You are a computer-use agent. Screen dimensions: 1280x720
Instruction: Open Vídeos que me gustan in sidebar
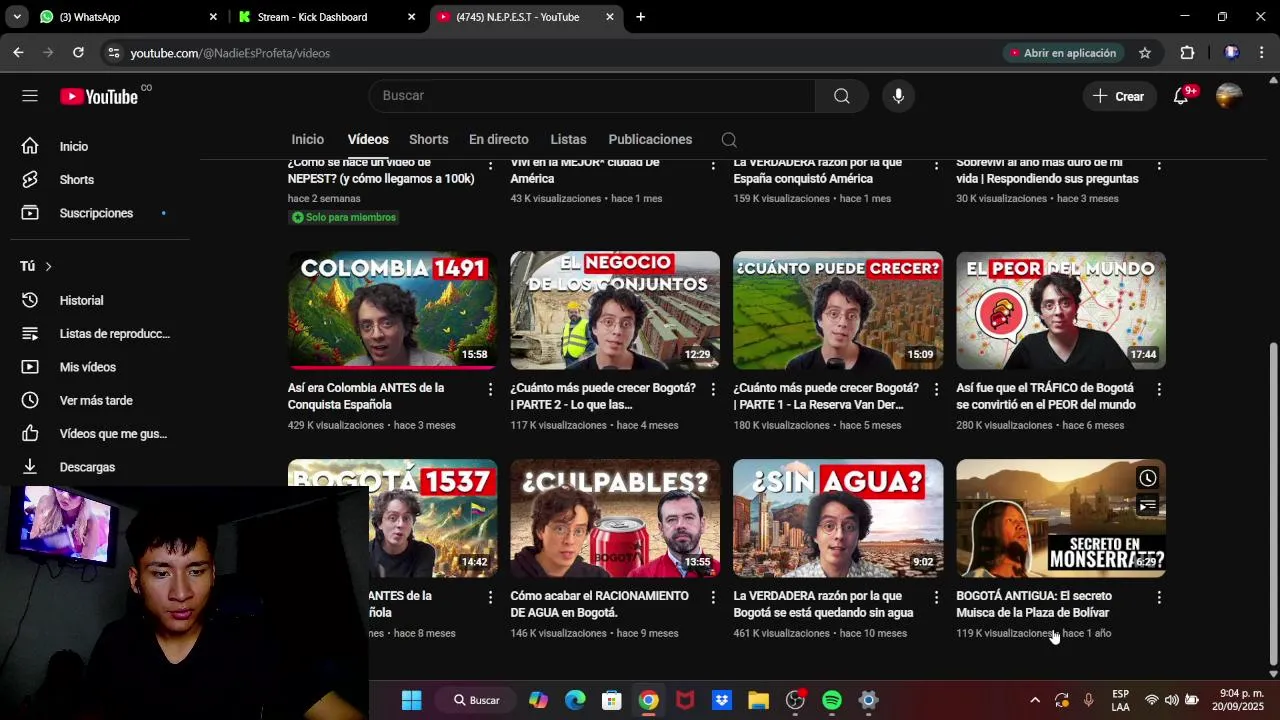click(95, 434)
